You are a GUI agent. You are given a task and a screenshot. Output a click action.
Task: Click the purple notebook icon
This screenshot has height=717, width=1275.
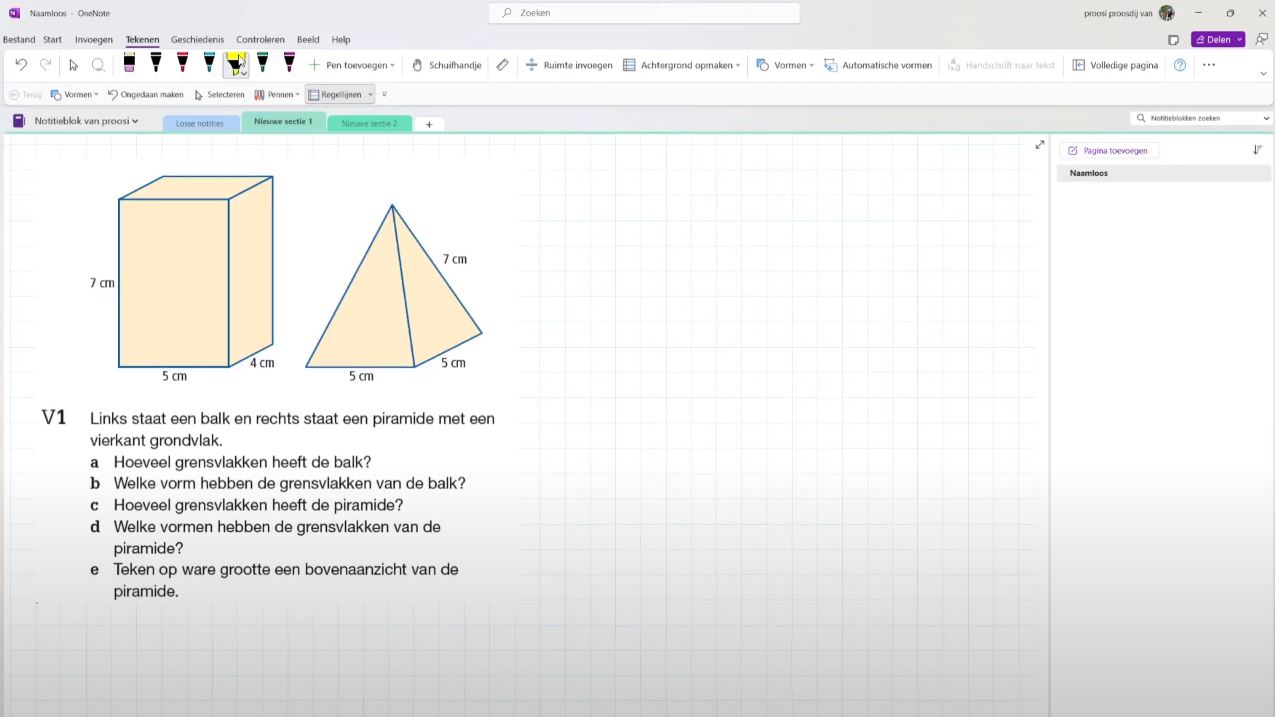point(19,121)
